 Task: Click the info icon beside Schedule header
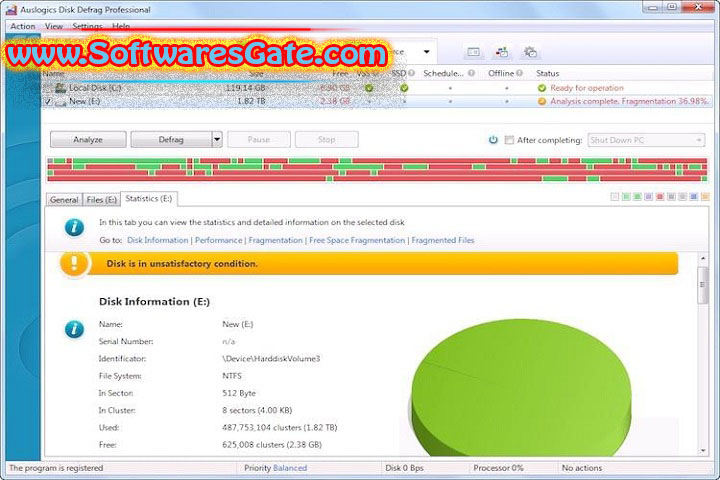pyautogui.click(x=471, y=73)
